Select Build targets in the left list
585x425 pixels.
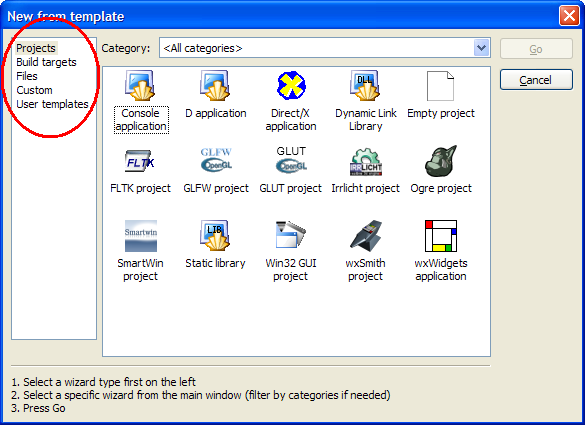pyautogui.click(x=46, y=62)
